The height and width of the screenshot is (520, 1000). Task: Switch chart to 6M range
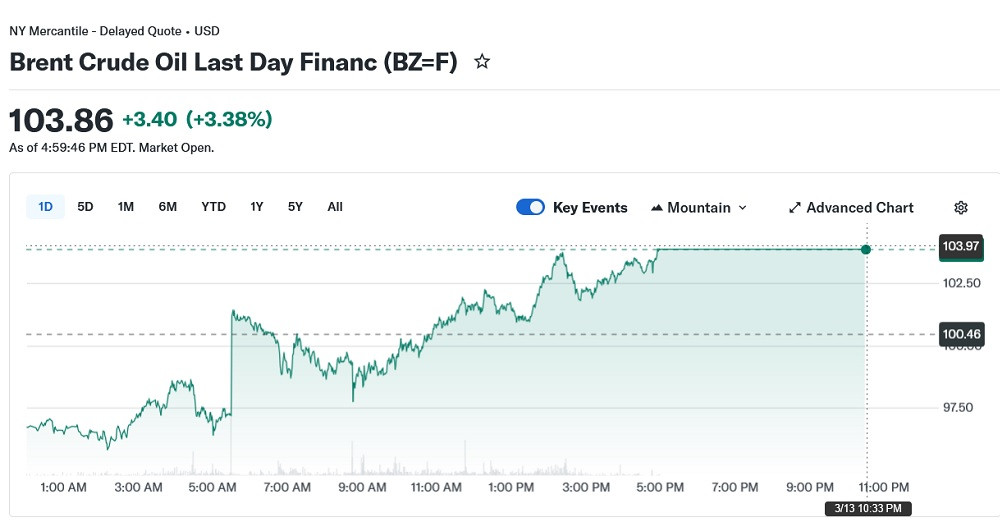click(x=167, y=207)
